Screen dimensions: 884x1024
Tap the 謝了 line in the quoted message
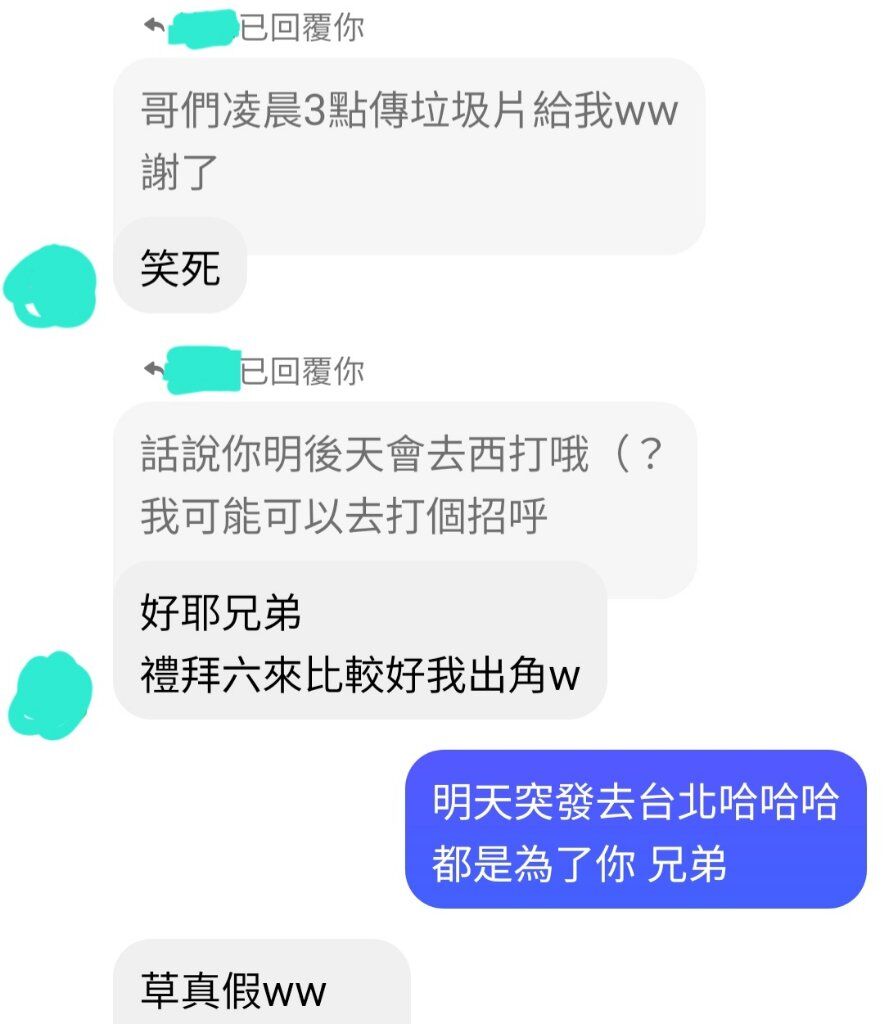pyautogui.click(x=180, y=172)
